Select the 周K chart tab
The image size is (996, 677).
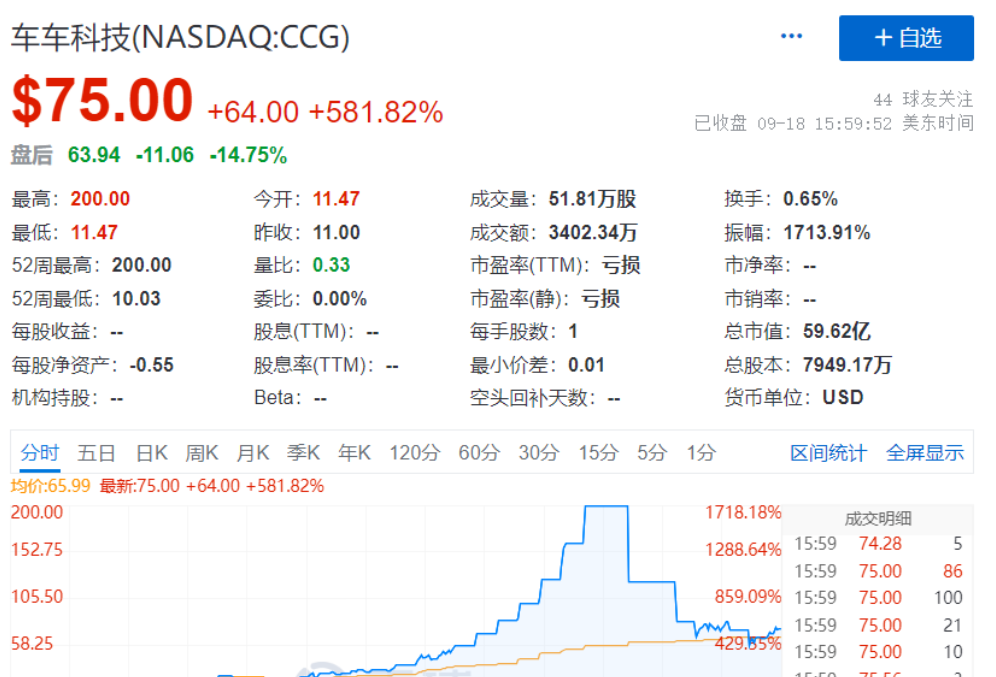201,453
